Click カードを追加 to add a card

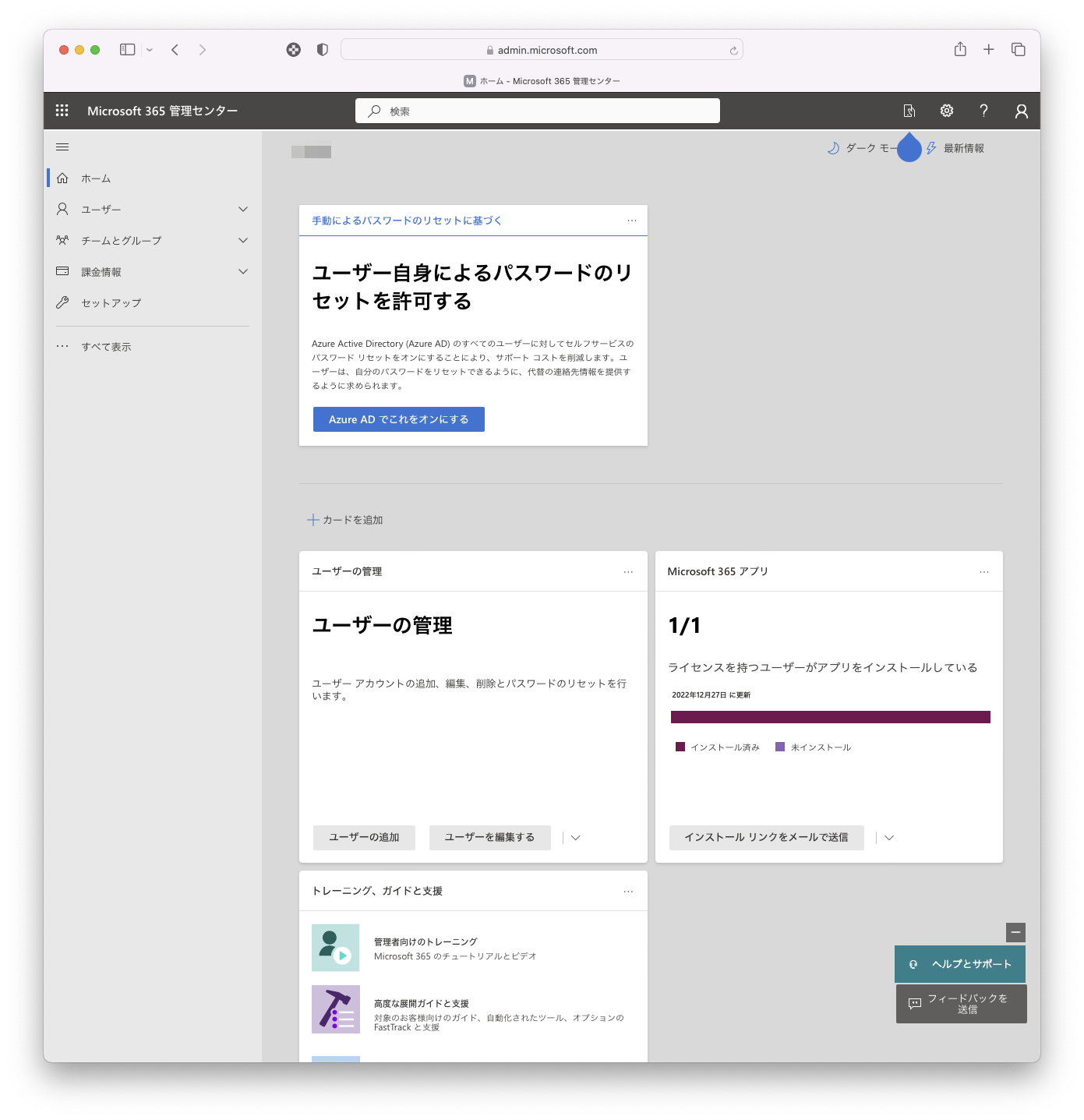(x=344, y=520)
